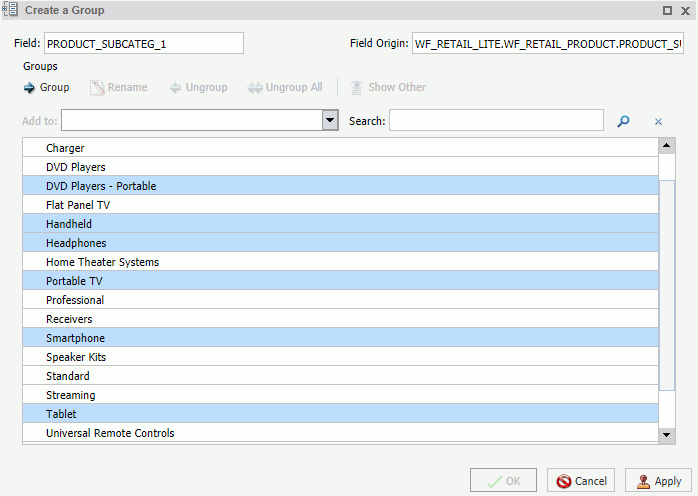Open the Add to dropdown arrow
Image resolution: width=698 pixels, height=496 pixels.
tap(330, 120)
